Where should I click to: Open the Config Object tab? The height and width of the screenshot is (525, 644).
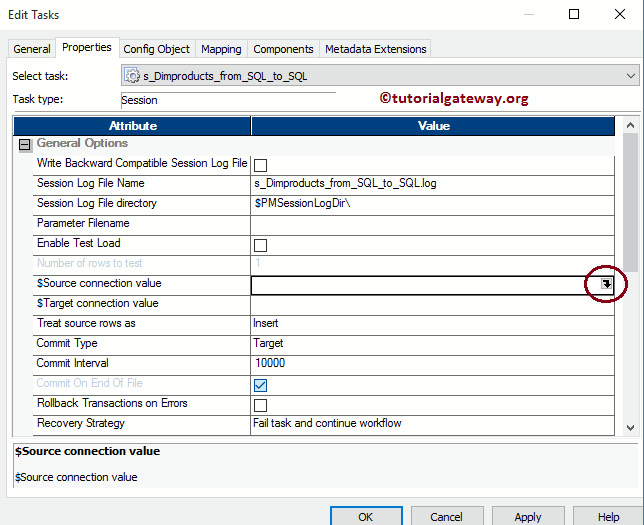point(156,49)
